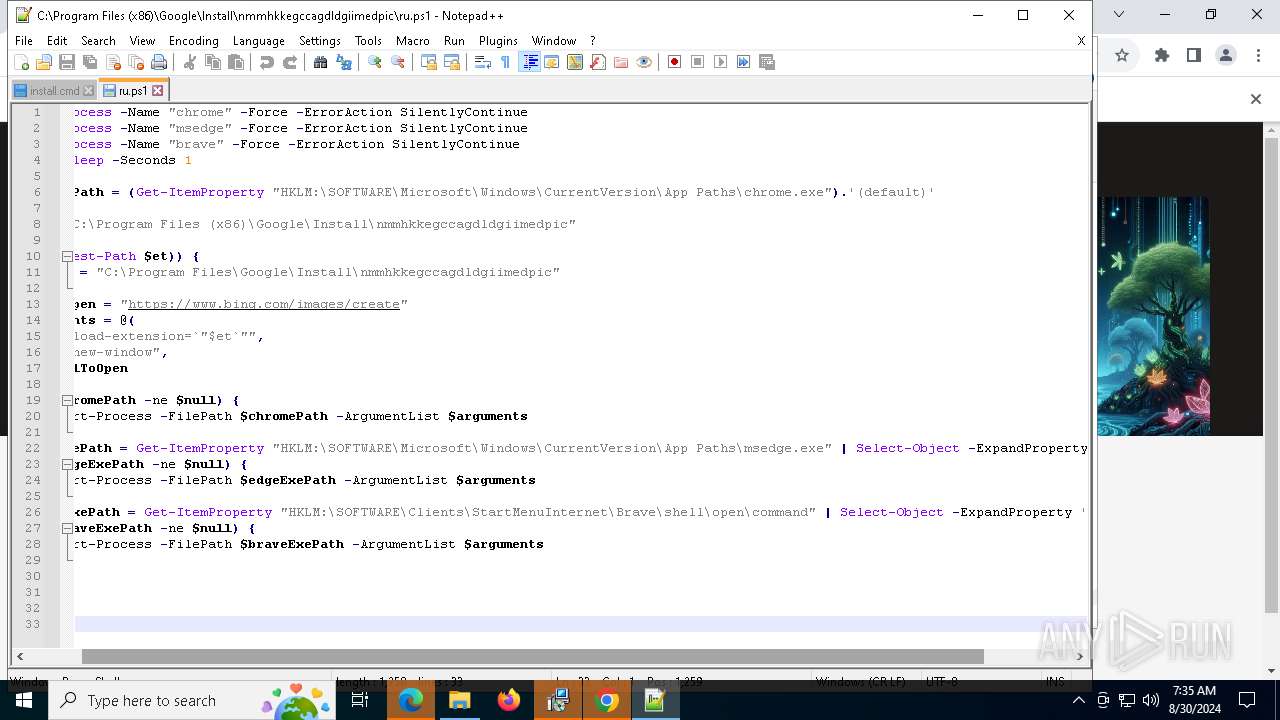Click the Save recorded macro icon

[767, 62]
